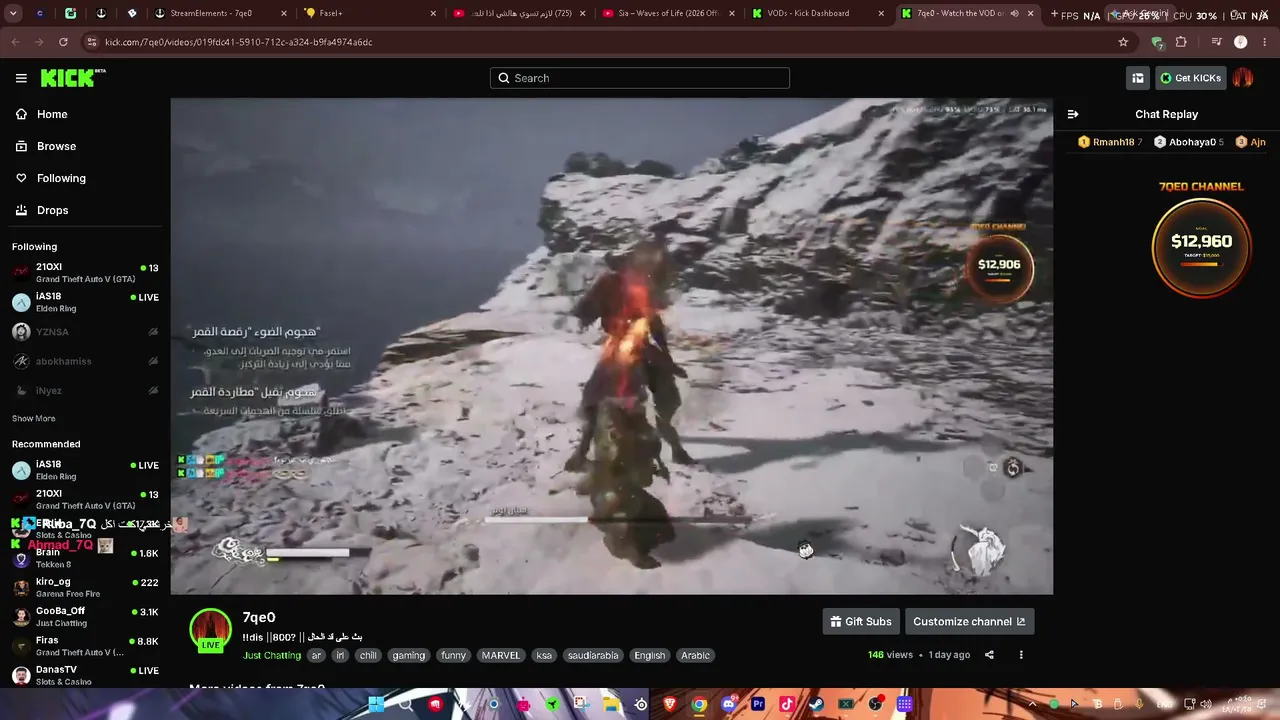The height and width of the screenshot is (720, 1280).
Task: Click the KICK logo
Action: (72, 78)
